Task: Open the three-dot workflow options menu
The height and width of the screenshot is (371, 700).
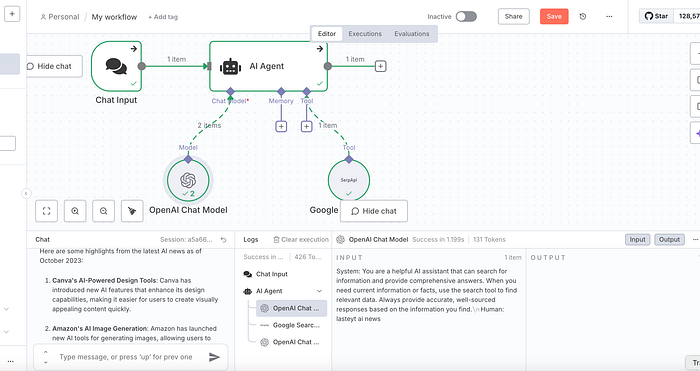Action: pos(609,17)
